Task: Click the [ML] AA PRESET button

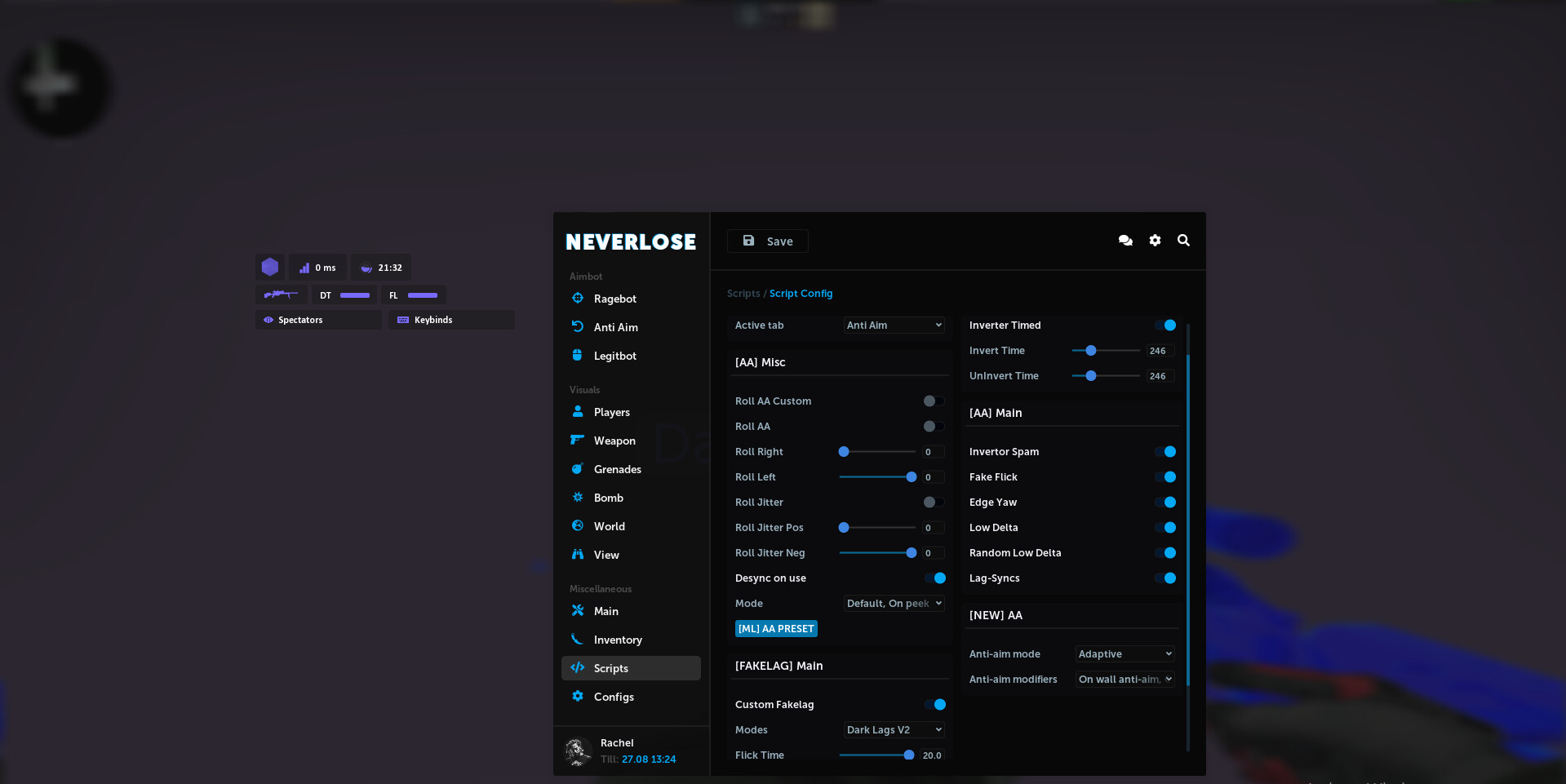Action: pos(776,628)
